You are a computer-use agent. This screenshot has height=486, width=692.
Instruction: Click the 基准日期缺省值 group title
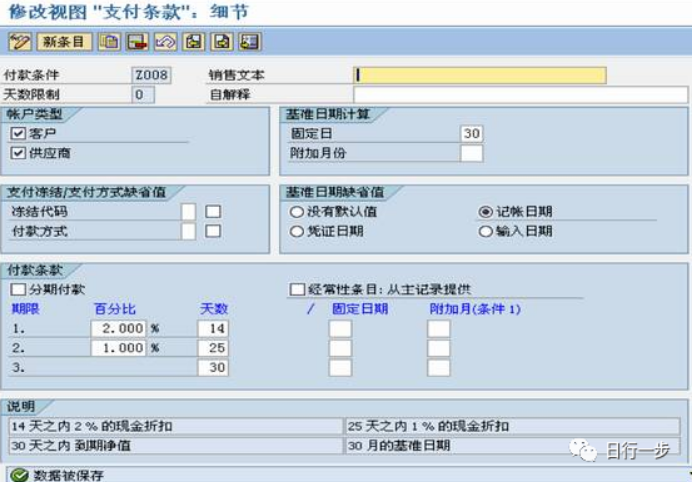(335, 192)
